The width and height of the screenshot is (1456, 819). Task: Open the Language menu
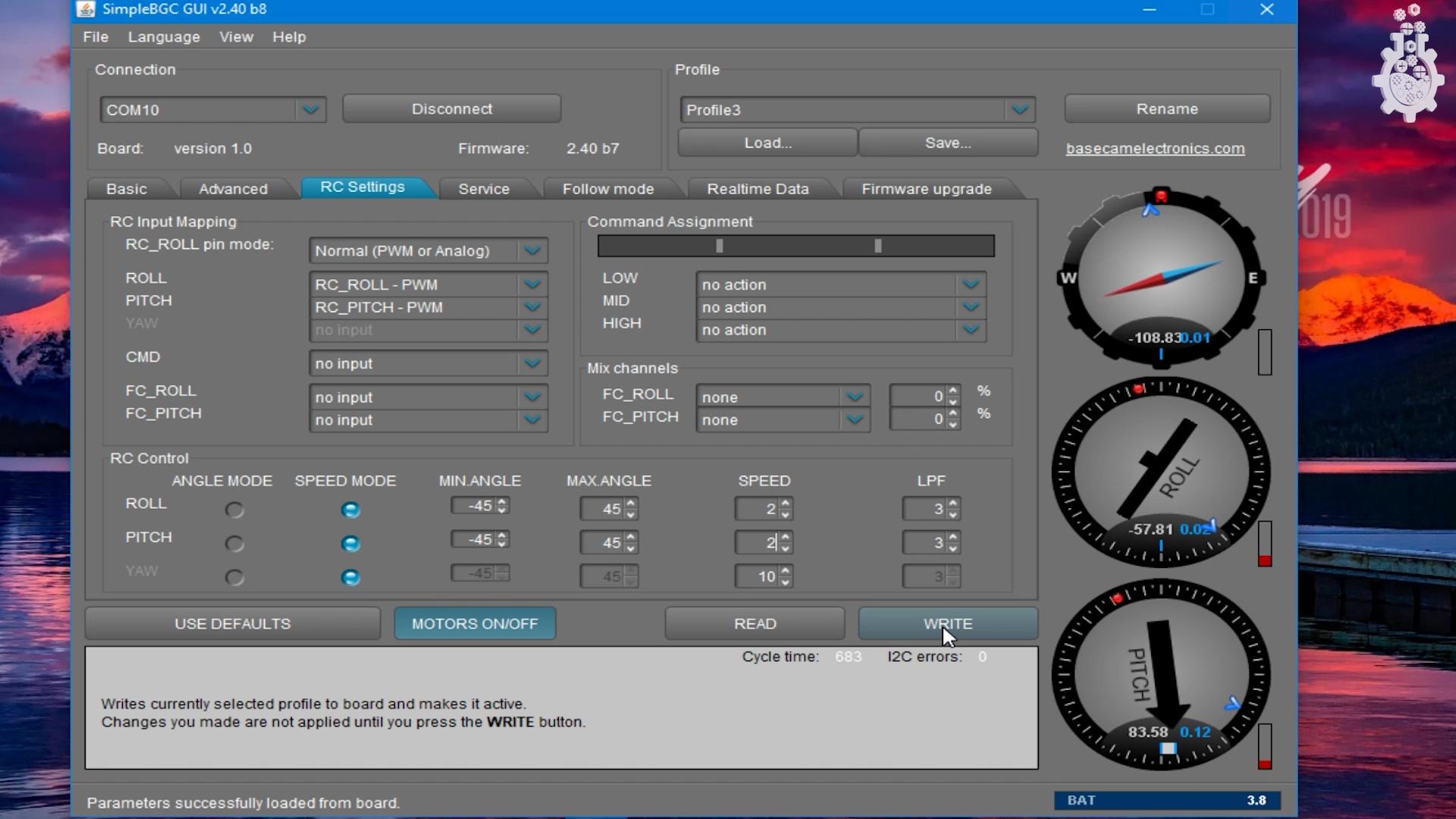coord(164,37)
